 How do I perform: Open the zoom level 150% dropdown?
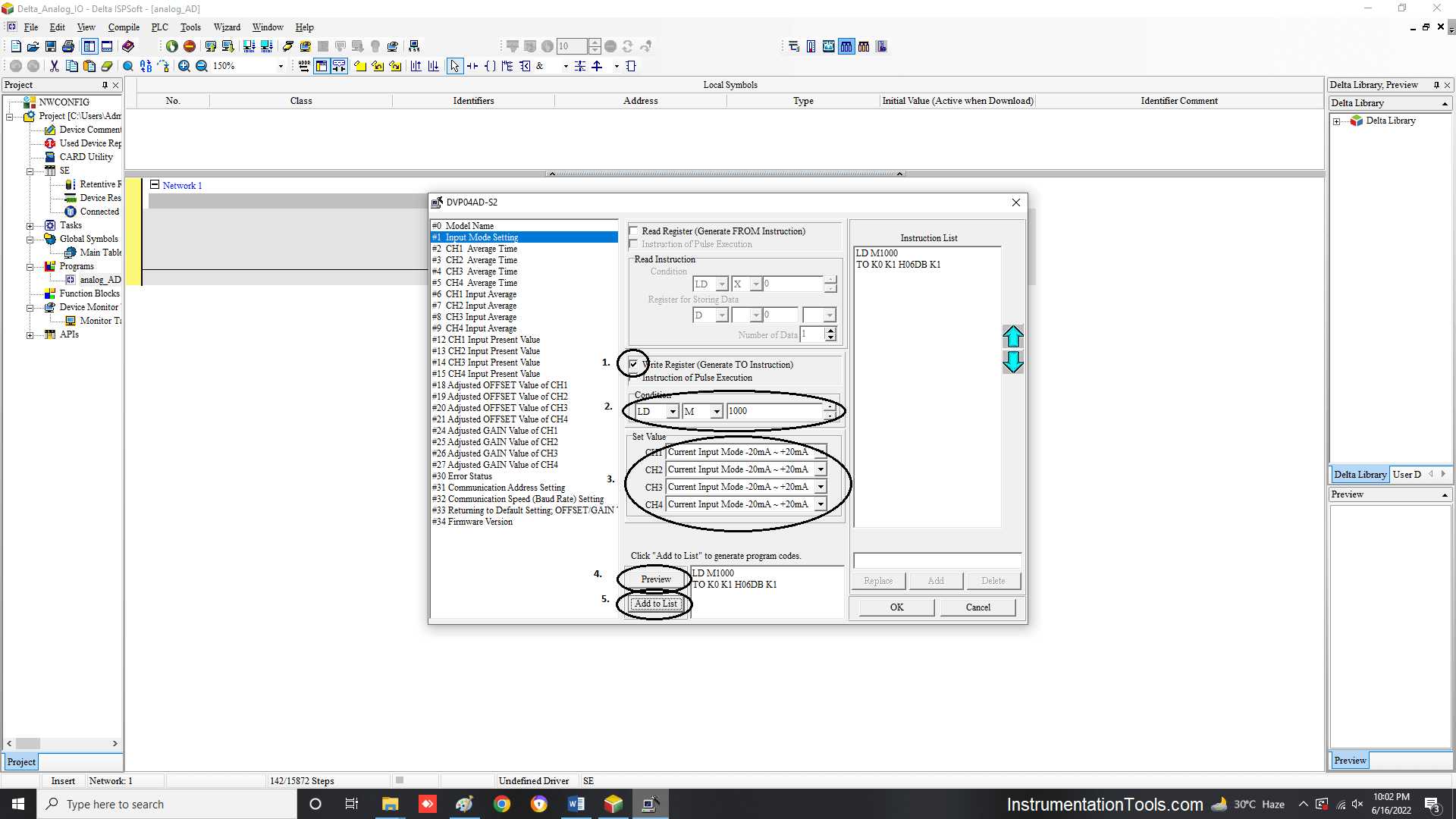(280, 65)
